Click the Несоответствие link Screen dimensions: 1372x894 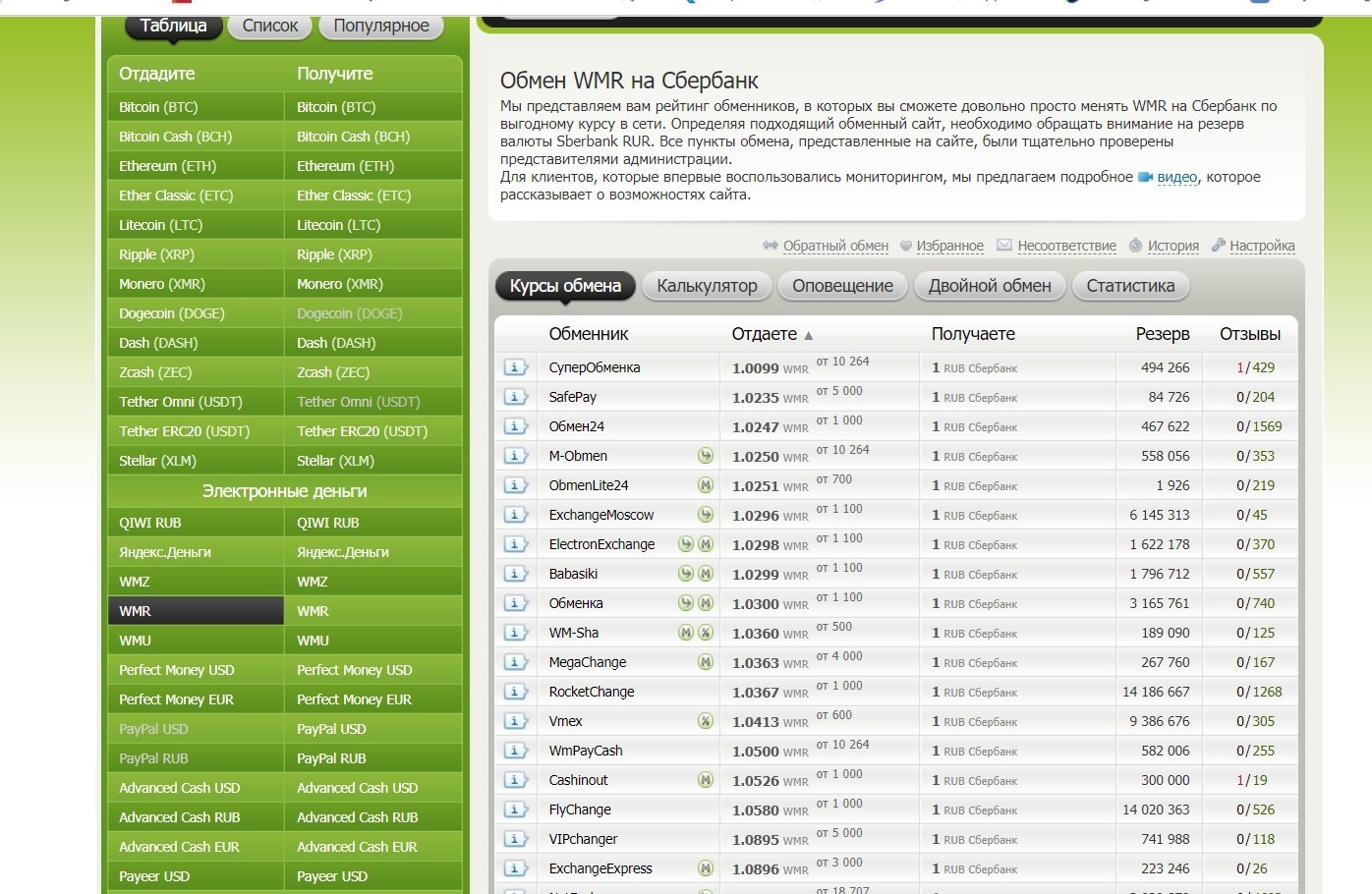(1066, 246)
